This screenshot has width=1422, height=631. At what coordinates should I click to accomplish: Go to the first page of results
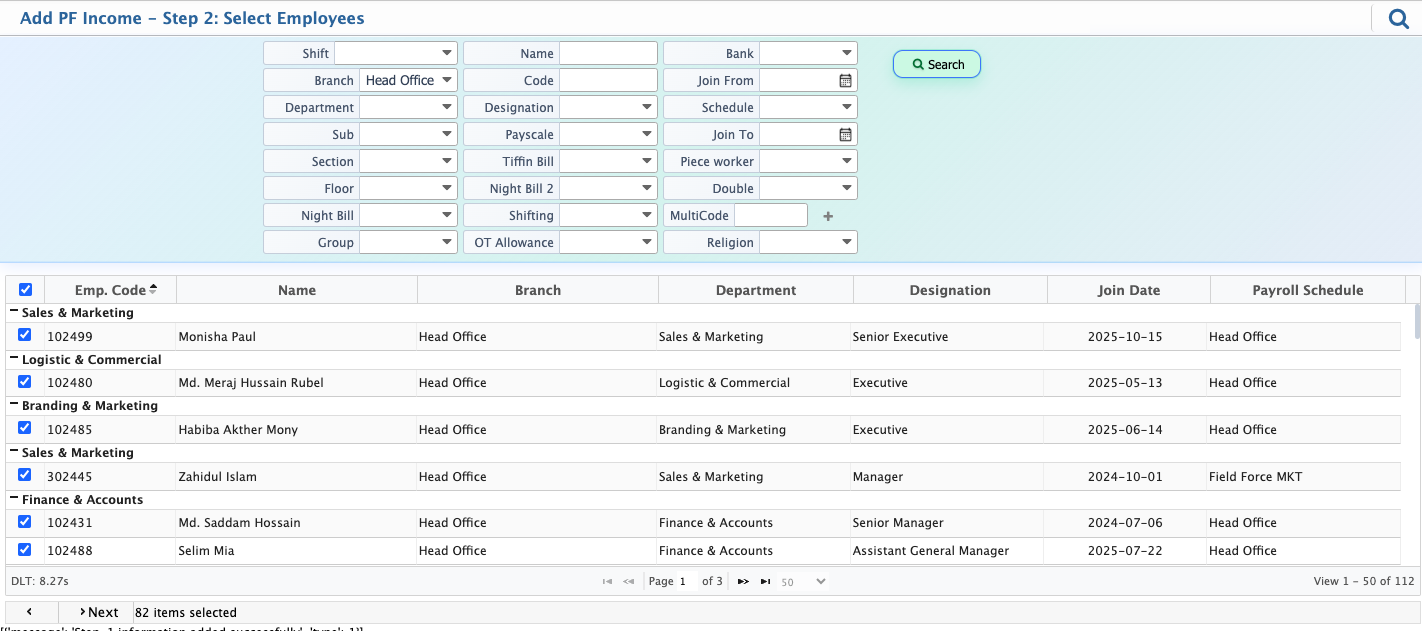point(607,581)
